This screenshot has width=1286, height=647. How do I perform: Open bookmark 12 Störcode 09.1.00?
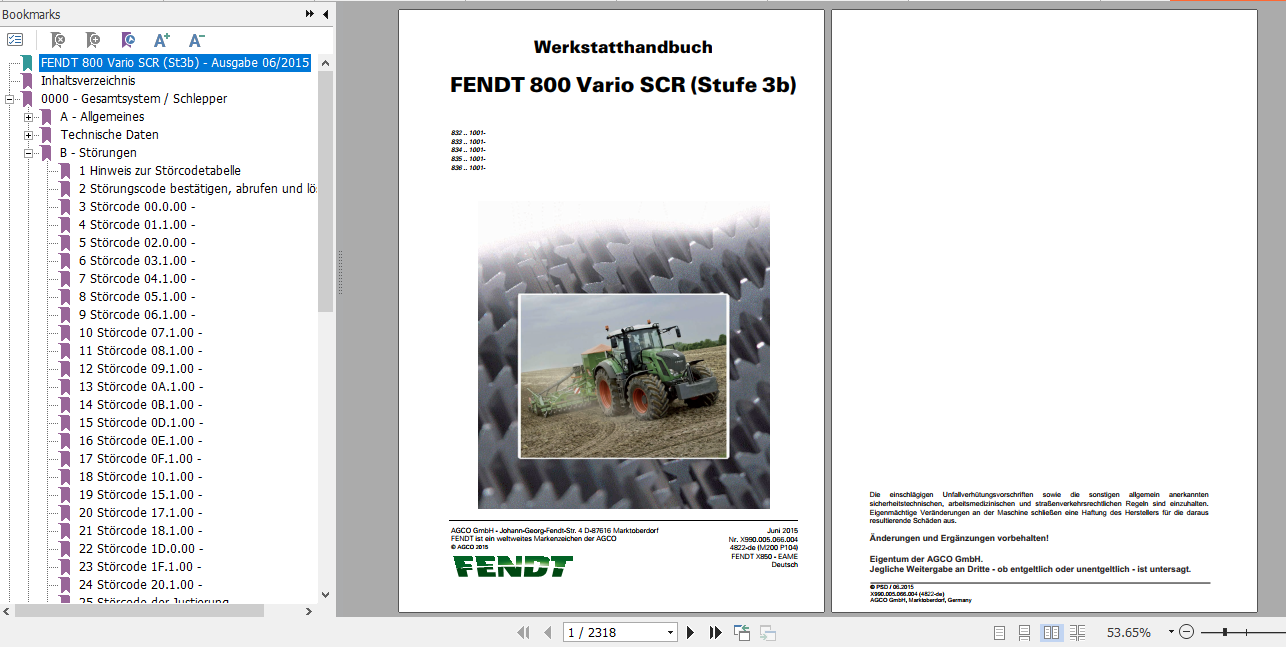(141, 369)
